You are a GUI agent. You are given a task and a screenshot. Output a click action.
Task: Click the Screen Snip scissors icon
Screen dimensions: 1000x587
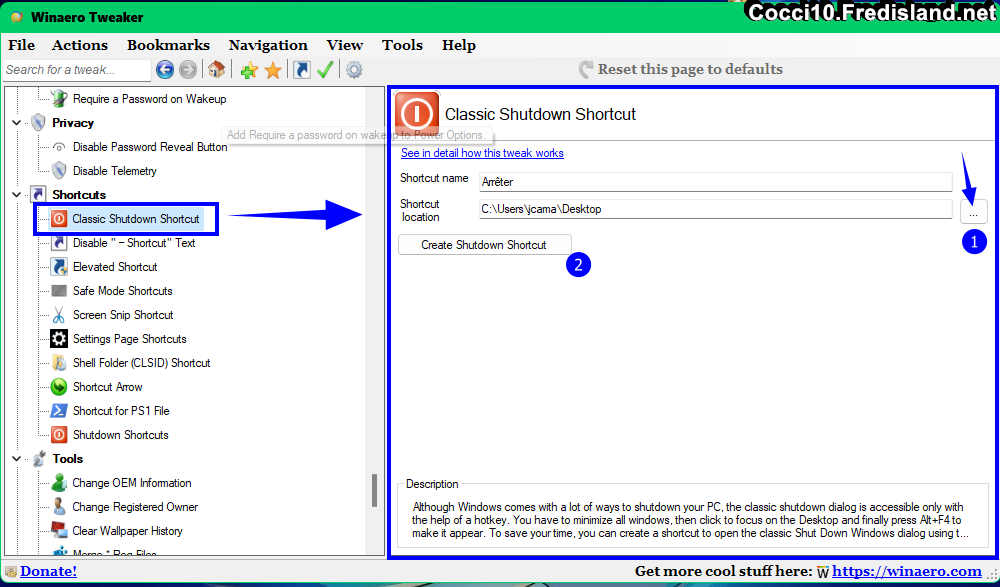(59, 315)
